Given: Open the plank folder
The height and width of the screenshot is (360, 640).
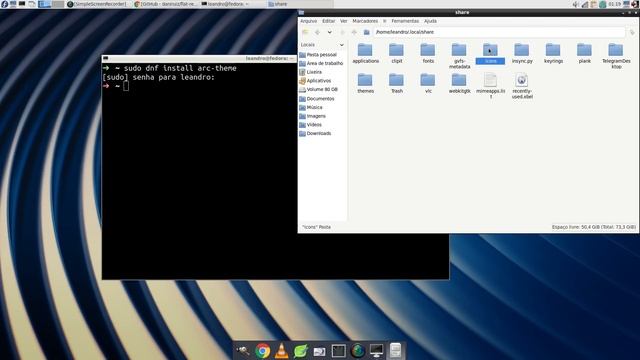Looking at the screenshot, I should point(584,53).
